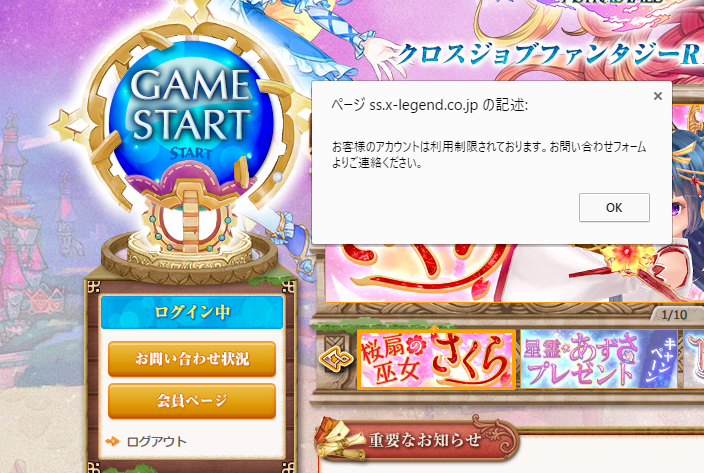Click the gold previous-arrow icon of banner carousel
Viewport: 704px width, 473px height.
point(335,359)
